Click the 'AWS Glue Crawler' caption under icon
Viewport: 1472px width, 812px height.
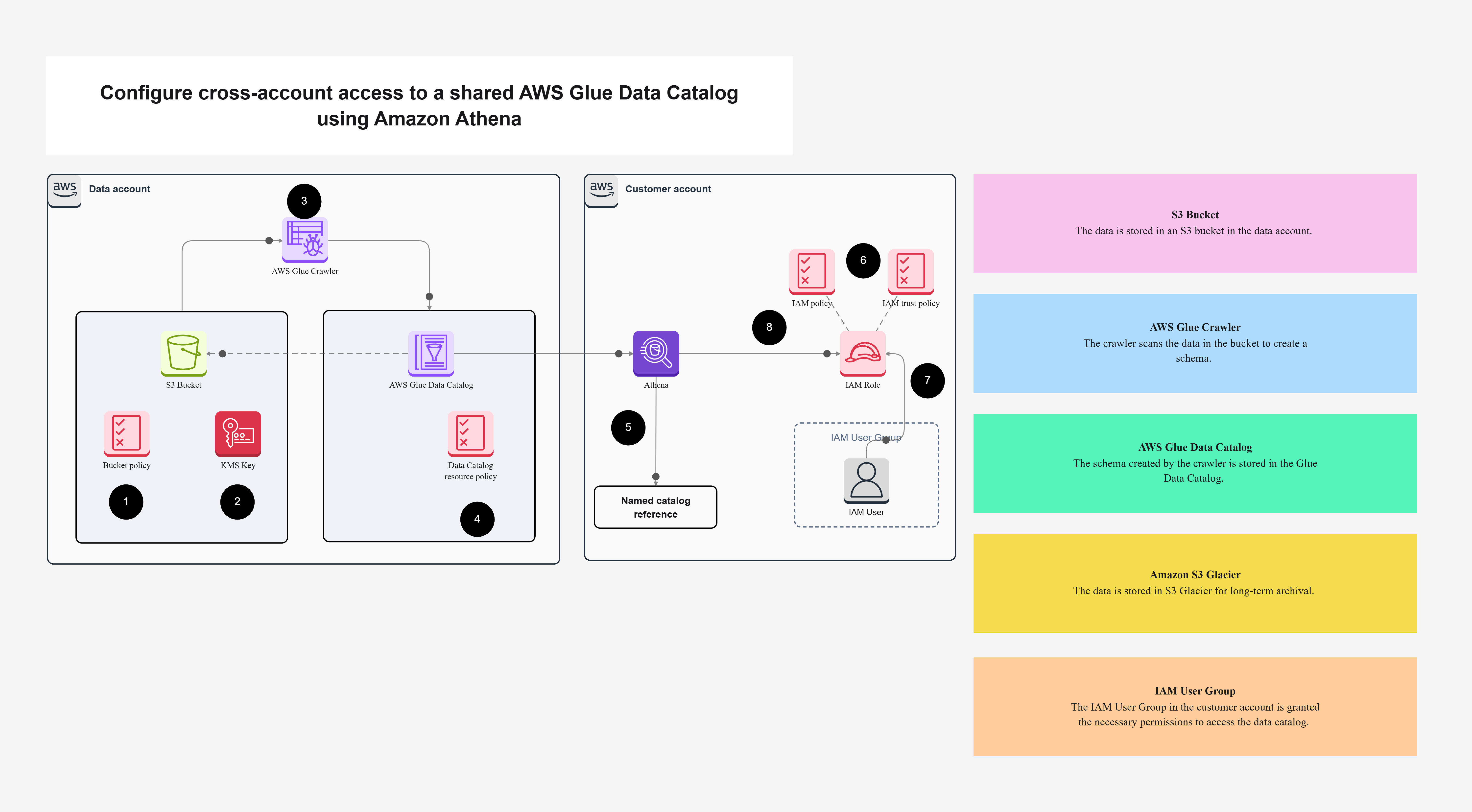tap(305, 271)
